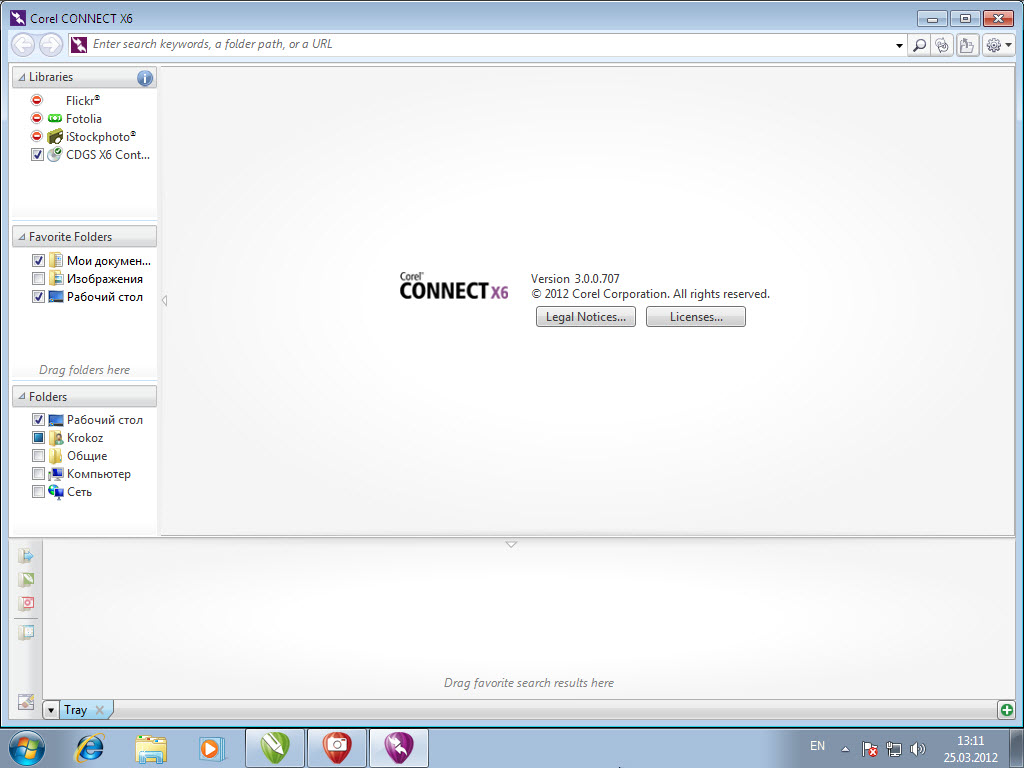Viewport: 1024px width, 768px height.
Task: Enable the Изображения favorite folder checkbox
Action: click(x=38, y=279)
